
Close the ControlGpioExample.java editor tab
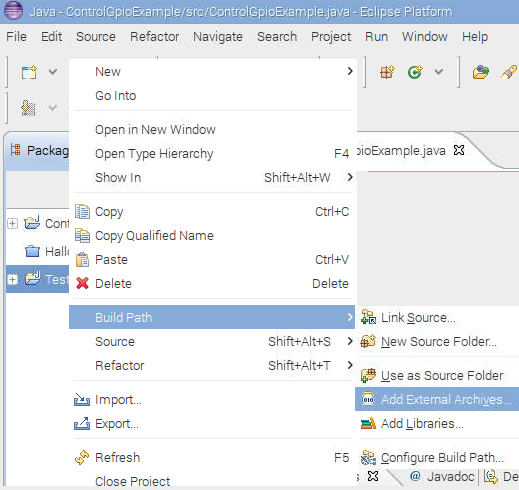[x=459, y=150]
